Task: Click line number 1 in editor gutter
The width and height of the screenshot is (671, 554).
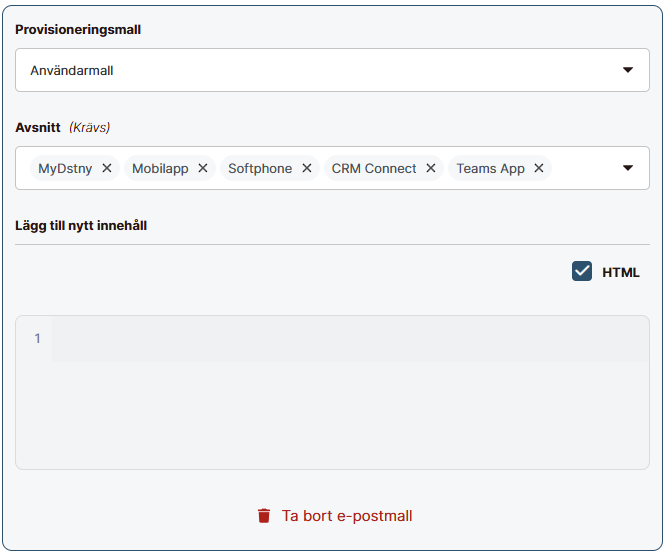Action: (x=38, y=339)
